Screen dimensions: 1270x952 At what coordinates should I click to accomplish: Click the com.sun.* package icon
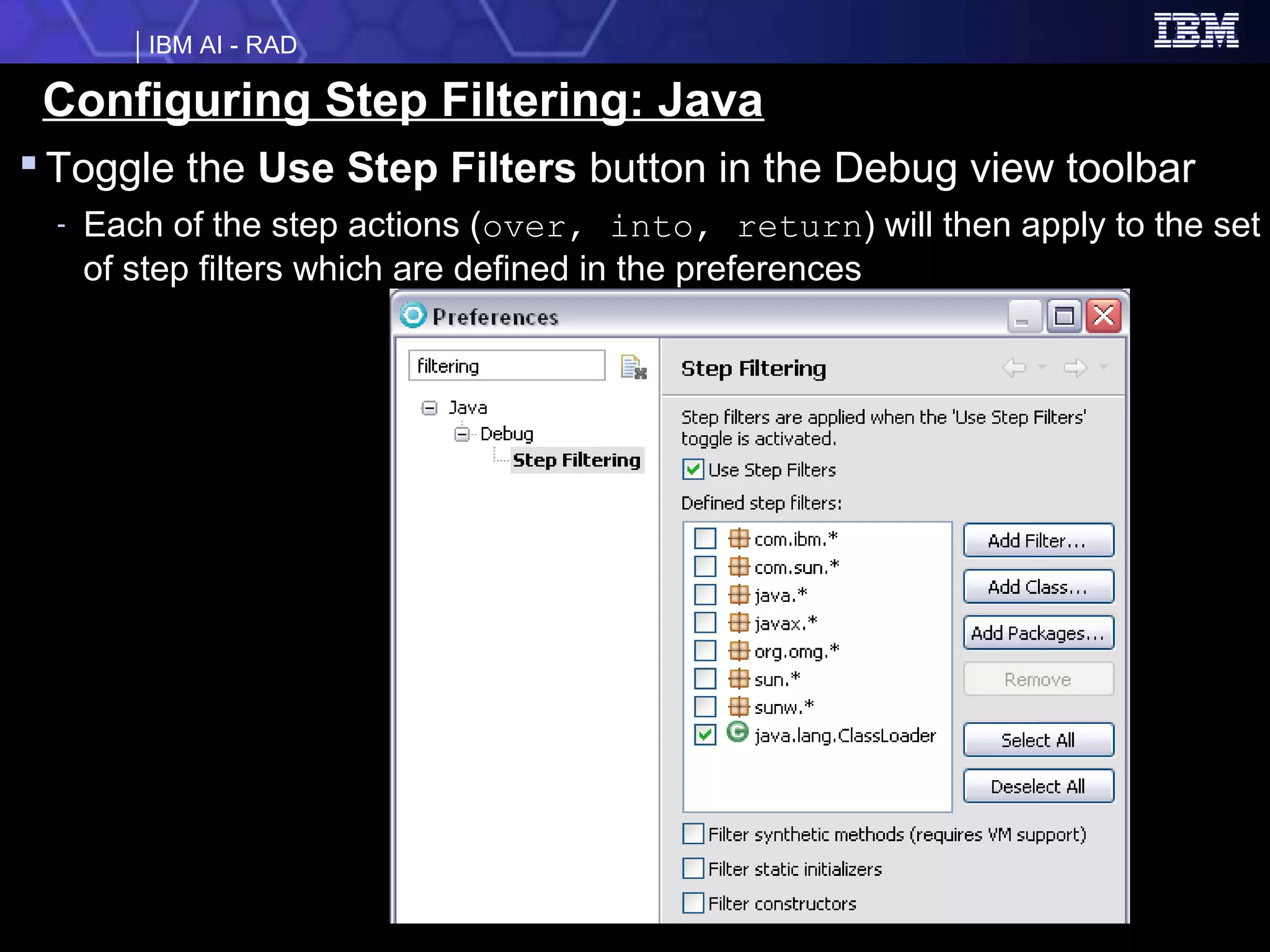(739, 566)
